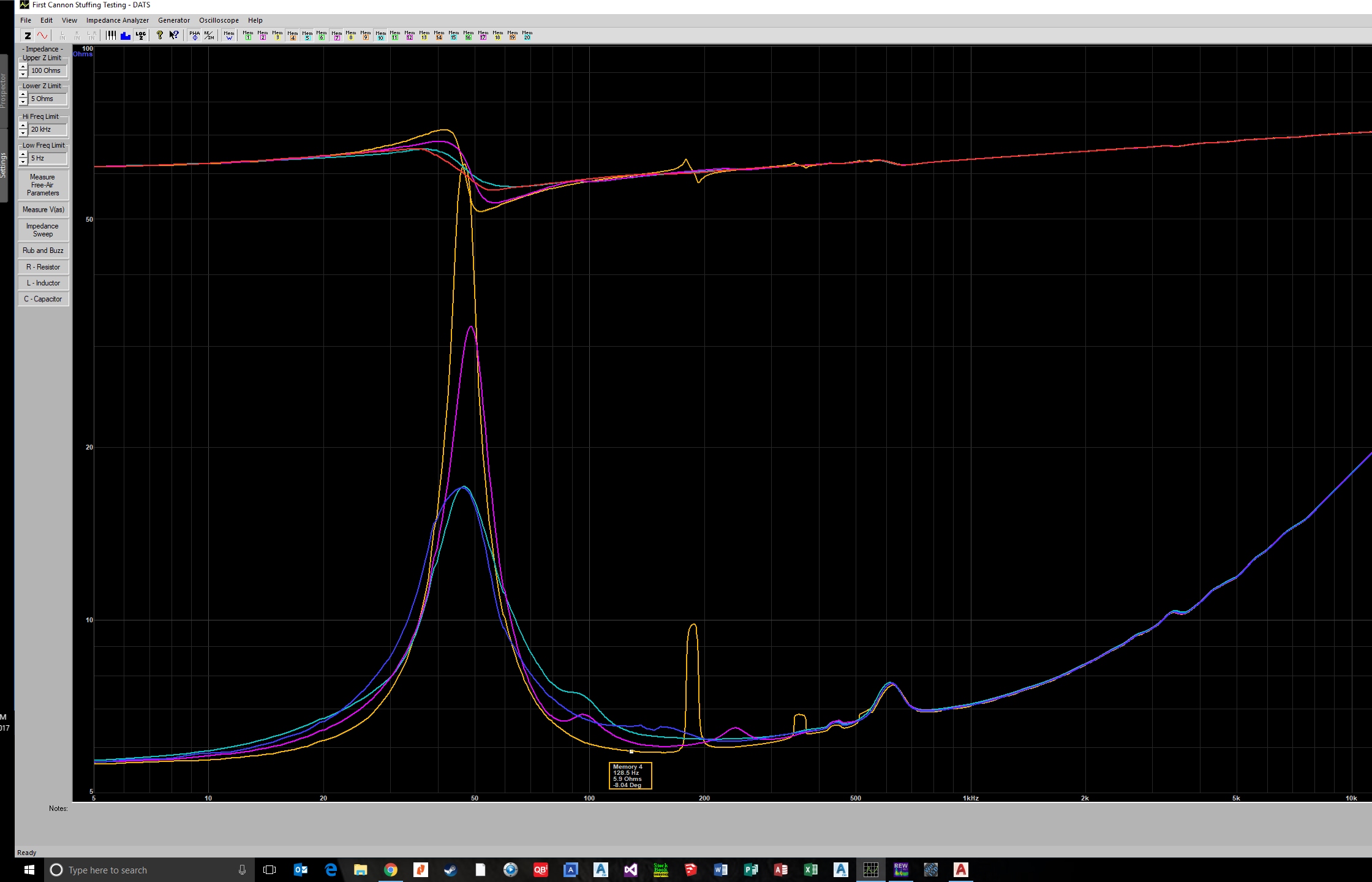Switch to the sine wave generator icon
Viewport: 1372px width, 882px height.
(42, 36)
